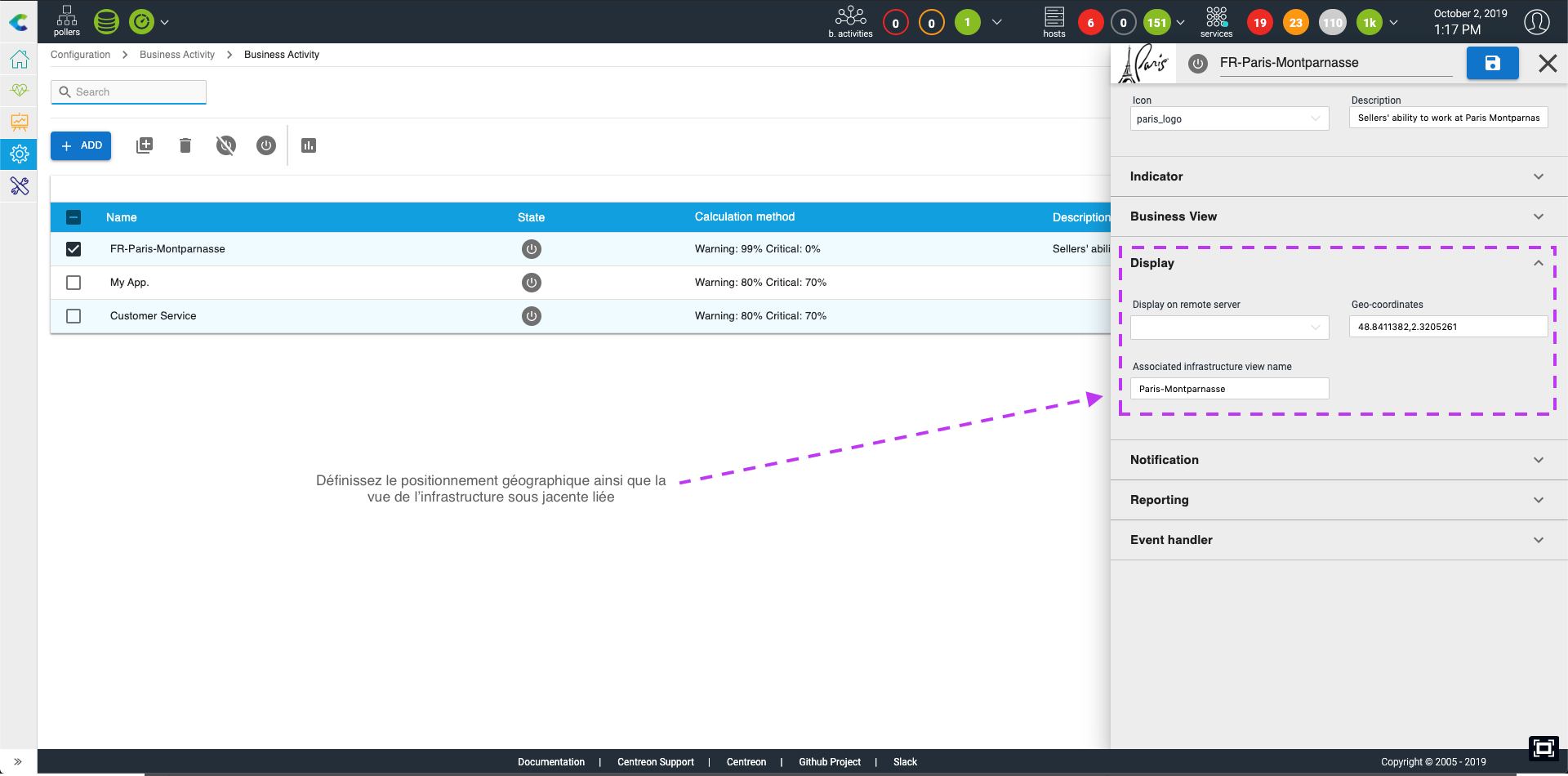Select the Customer Service row checkbox

(73, 316)
